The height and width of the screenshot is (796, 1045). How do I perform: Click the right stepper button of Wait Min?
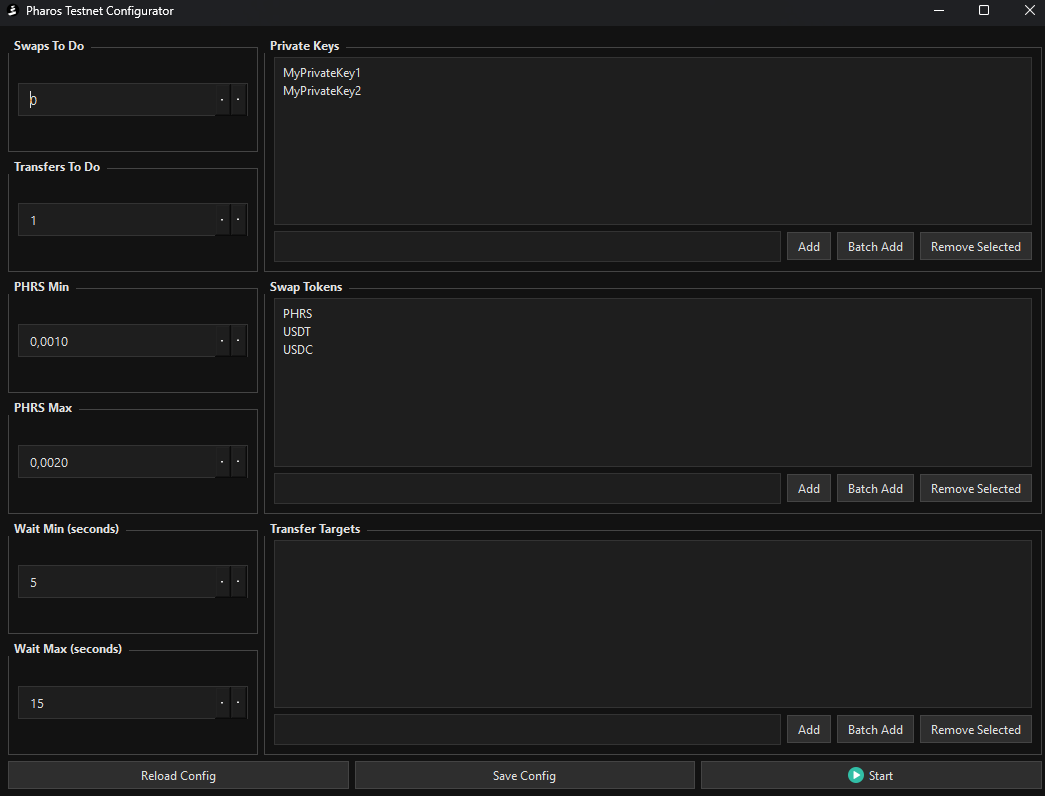239,582
